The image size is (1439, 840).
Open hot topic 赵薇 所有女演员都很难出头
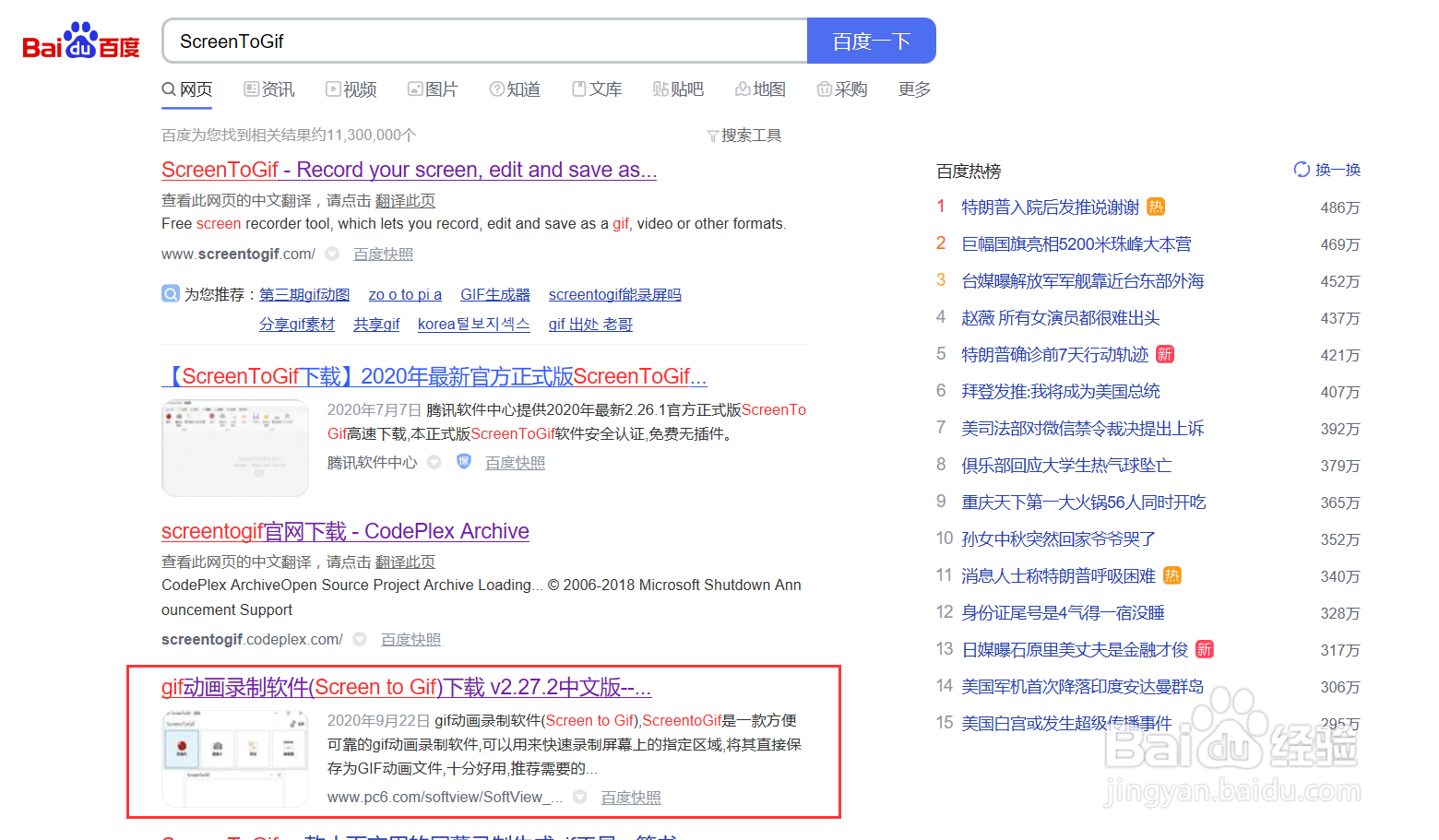click(1061, 317)
